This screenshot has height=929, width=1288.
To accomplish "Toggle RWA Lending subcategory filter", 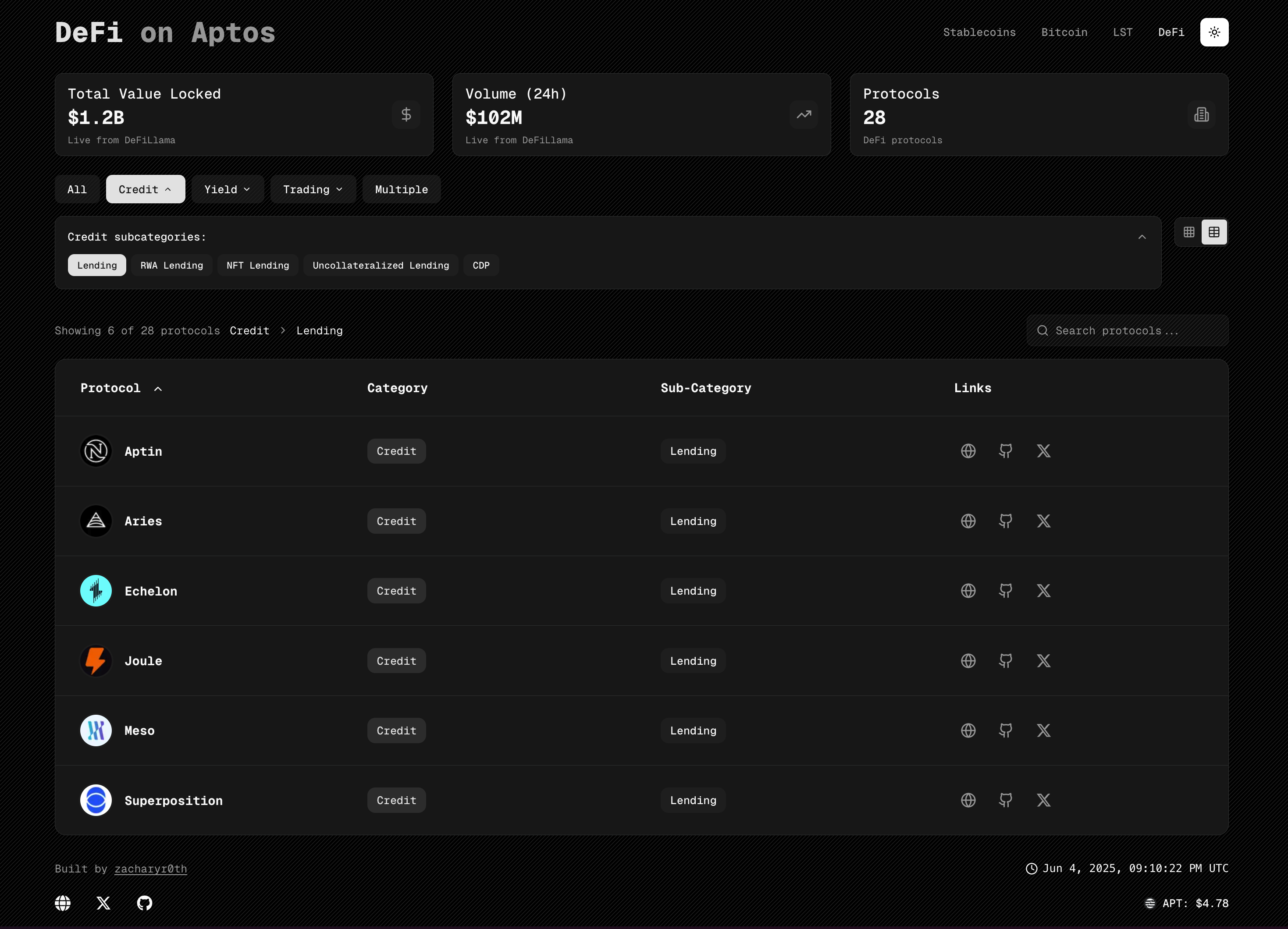I will pos(171,265).
